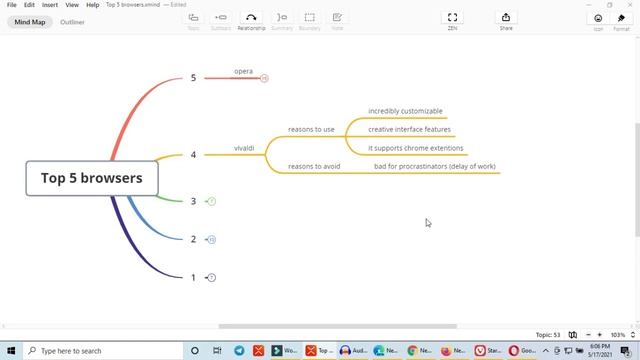The image size is (640, 360).
Task: Click the vertical scrollbar thumb
Action: 637,180
